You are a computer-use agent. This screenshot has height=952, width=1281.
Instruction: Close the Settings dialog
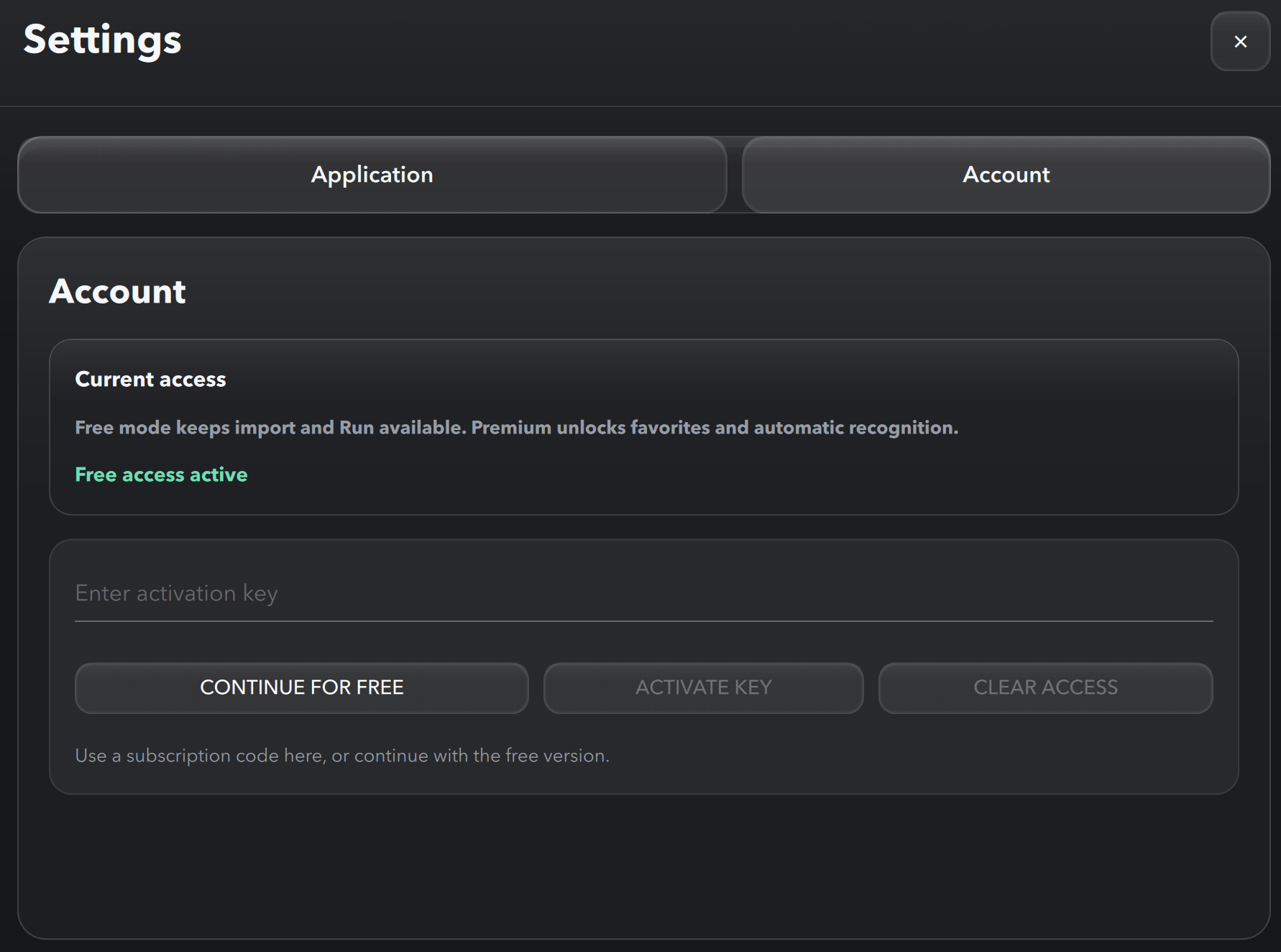1239,42
